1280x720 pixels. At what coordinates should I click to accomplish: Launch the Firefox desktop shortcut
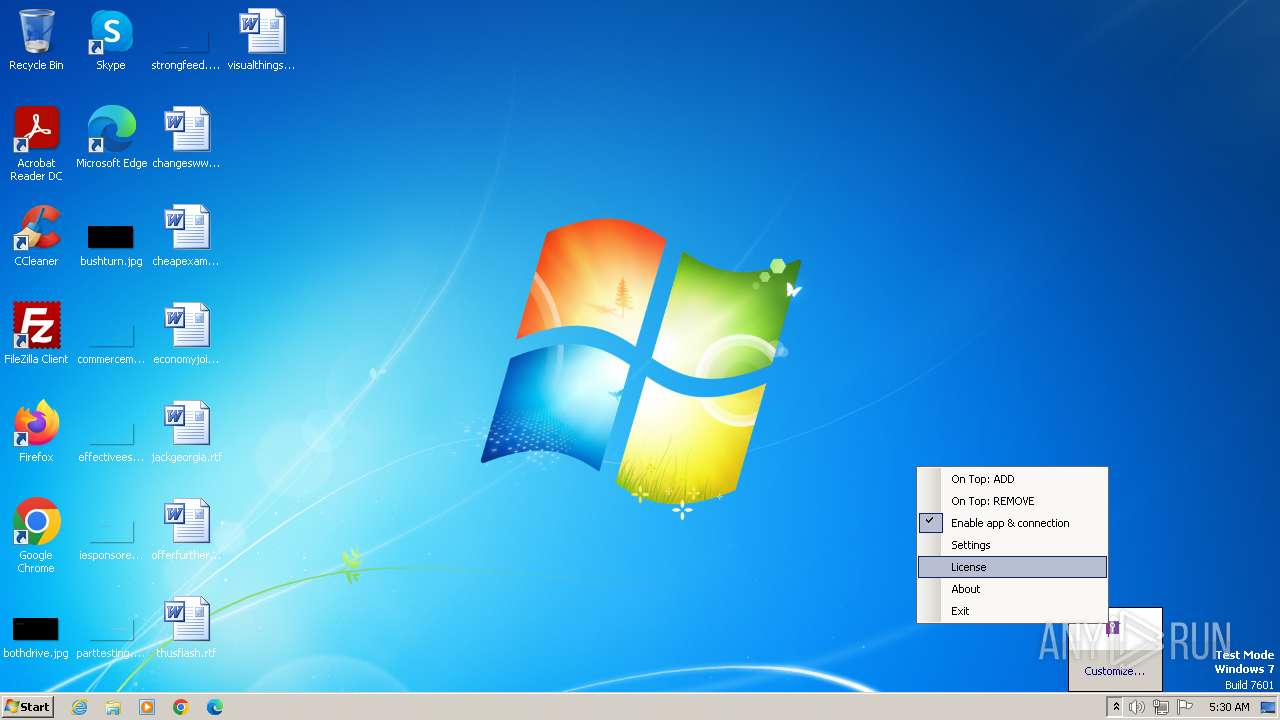tap(36, 432)
